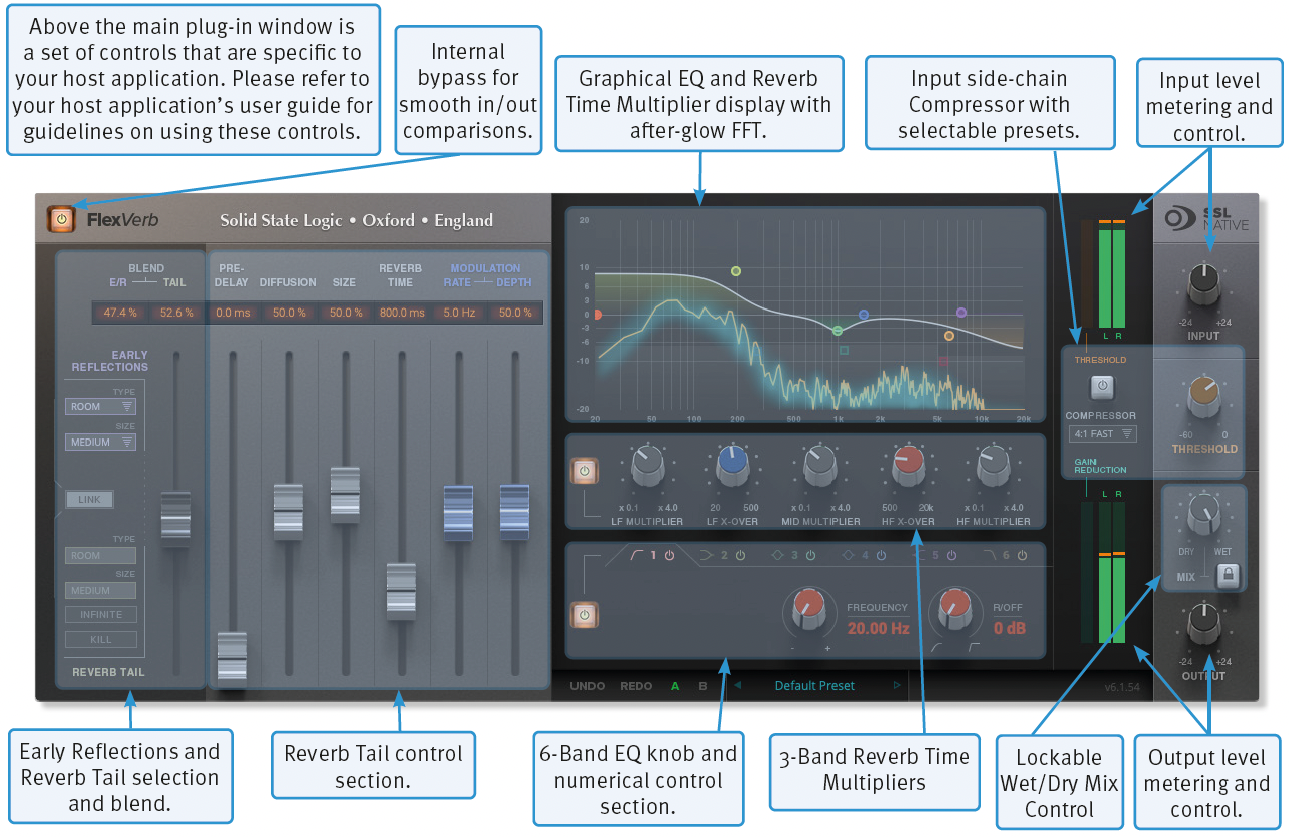Click the 5.0 Hz modulation rate value
The width and height of the screenshot is (1289, 837).
(x=459, y=313)
